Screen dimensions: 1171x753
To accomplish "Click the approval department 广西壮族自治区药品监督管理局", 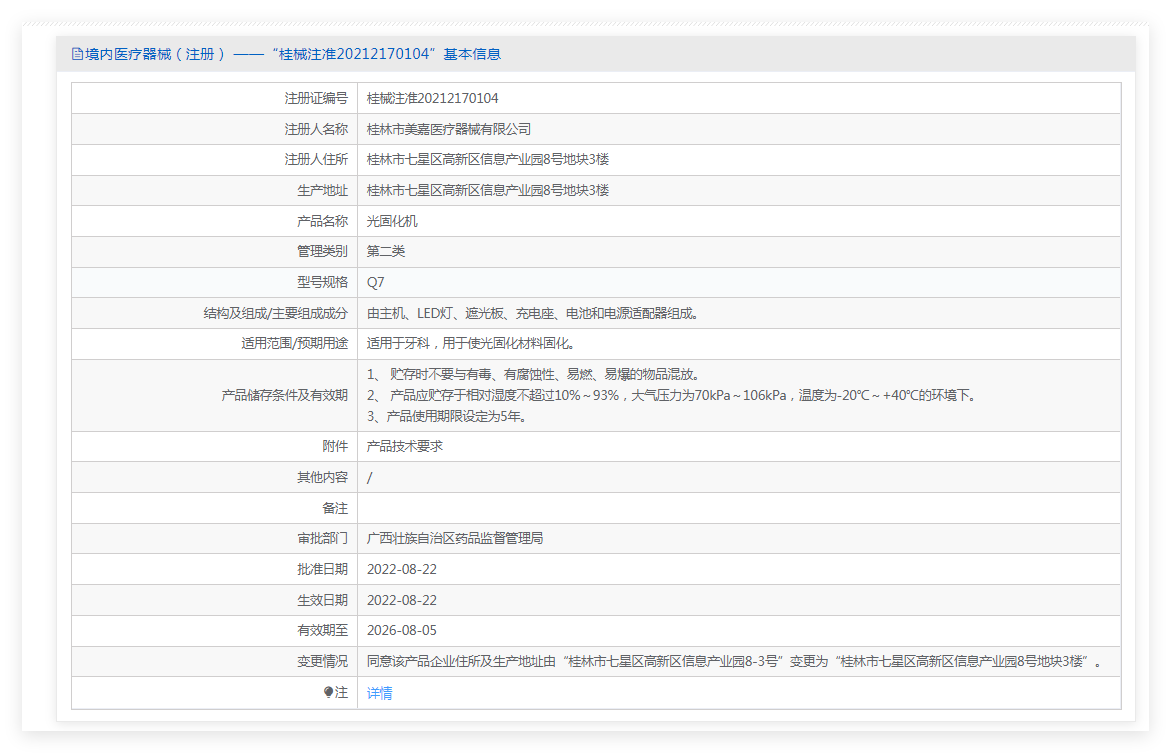I will coord(455,539).
